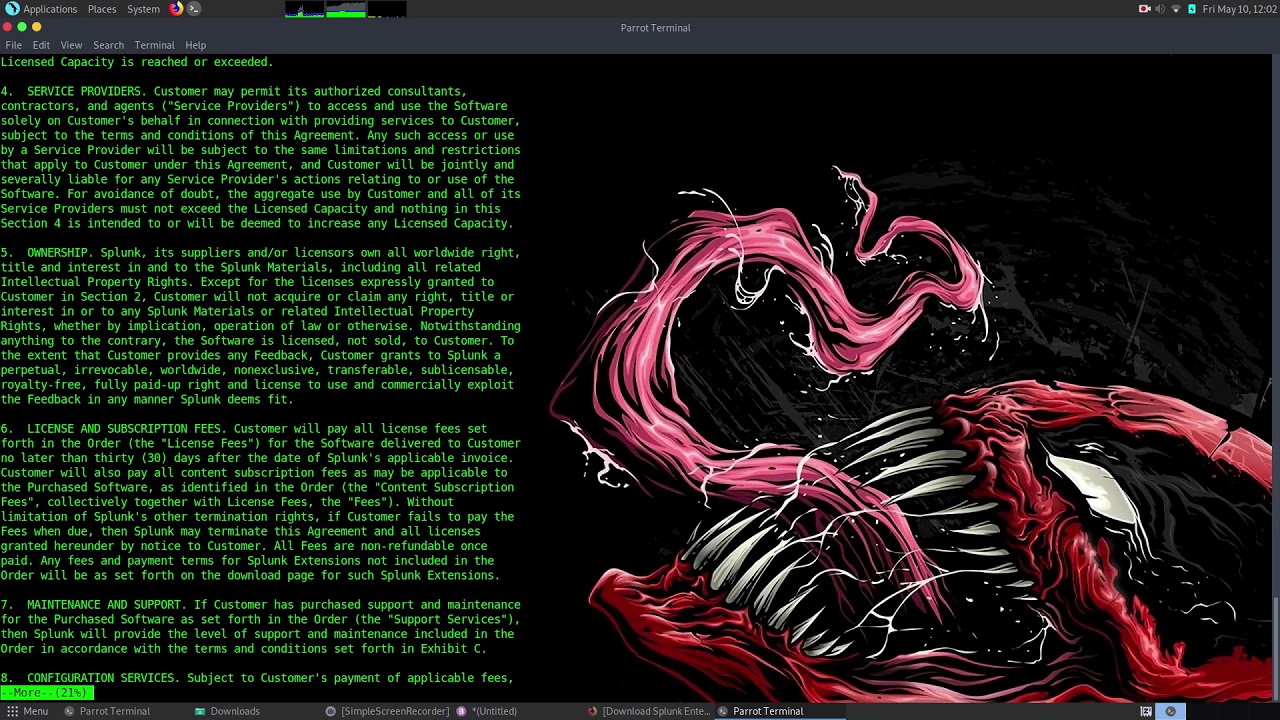Switch to SimpleScreenRecorder in taskbar
This screenshot has height=720, width=1280.
coord(388,711)
